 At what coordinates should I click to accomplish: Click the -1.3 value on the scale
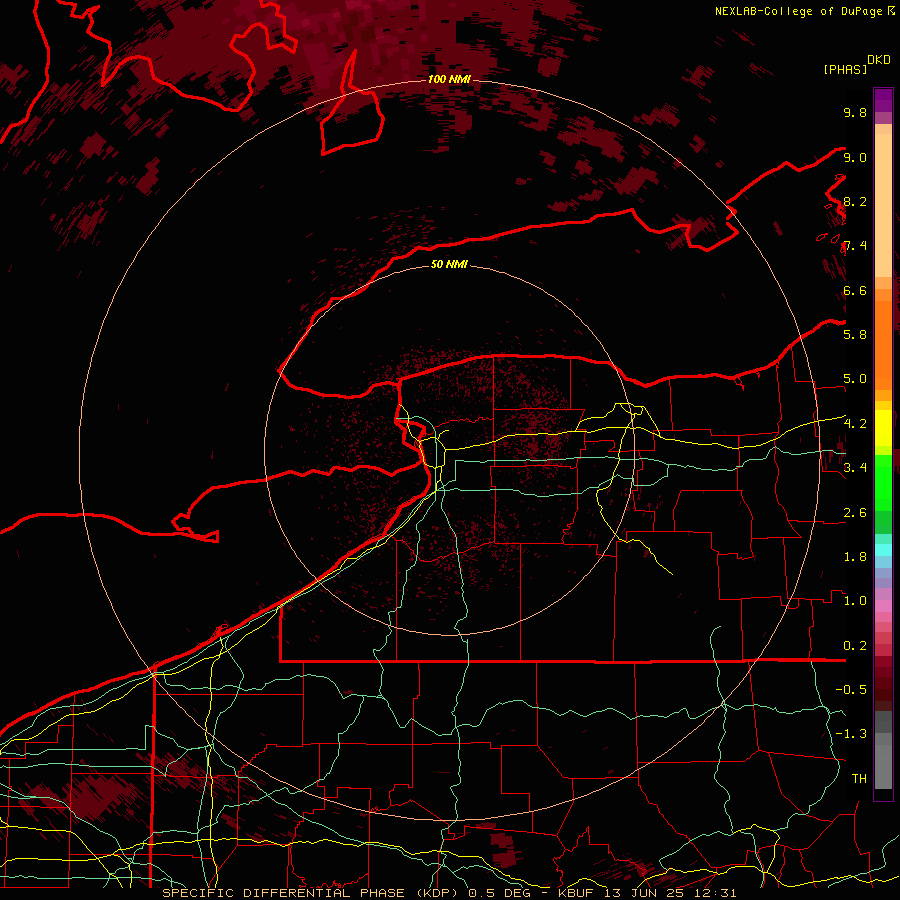tap(851, 734)
